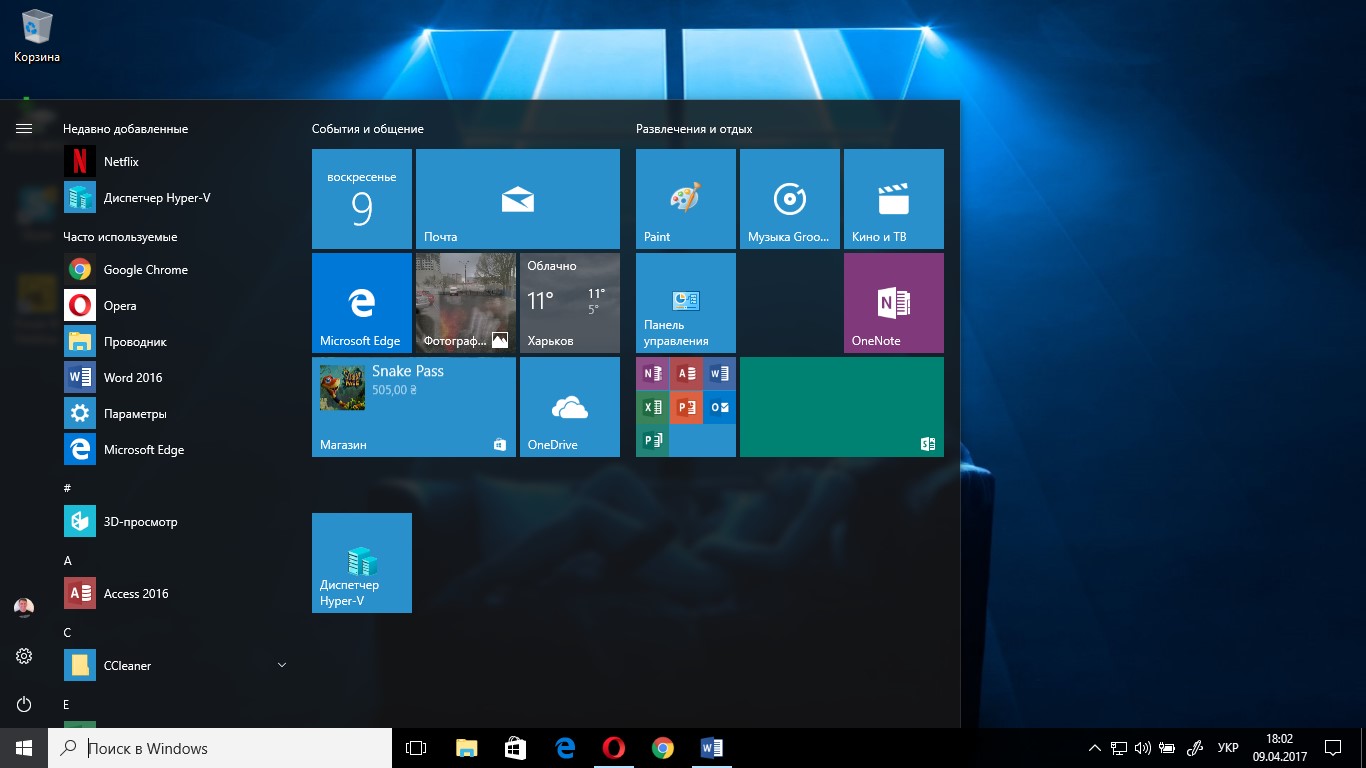Open alphabet navigation via the A header

(68, 561)
